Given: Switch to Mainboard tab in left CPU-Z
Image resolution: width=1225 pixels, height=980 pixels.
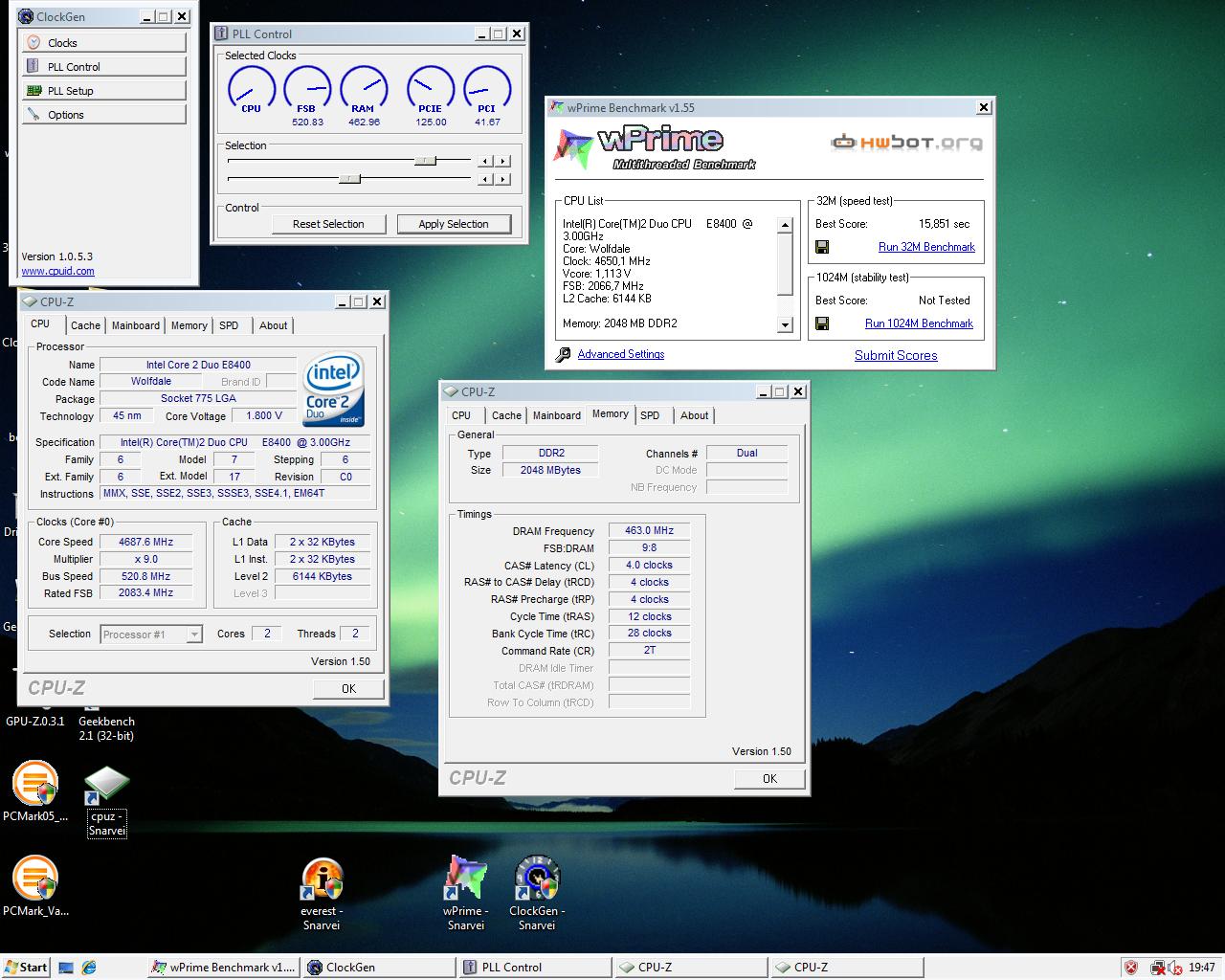Looking at the screenshot, I should tap(136, 325).
